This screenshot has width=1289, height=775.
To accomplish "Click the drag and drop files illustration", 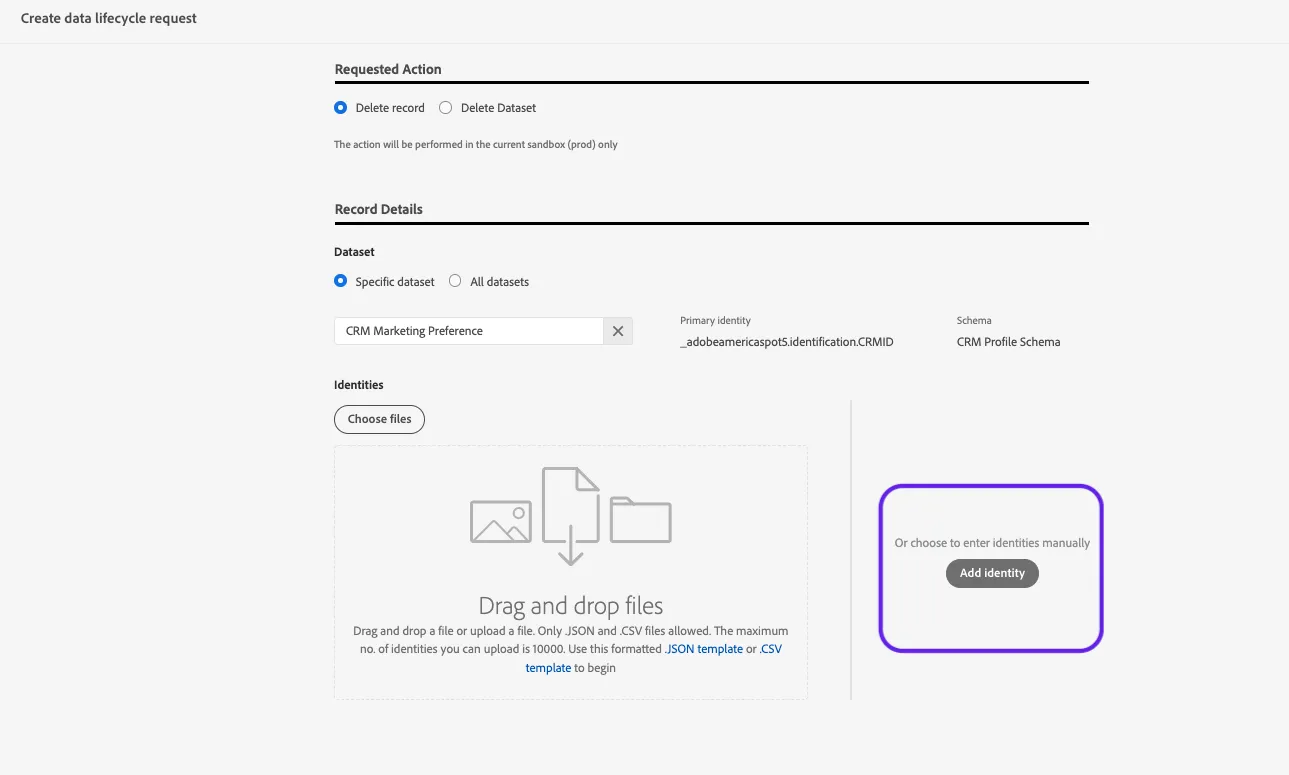I will pyautogui.click(x=571, y=515).
